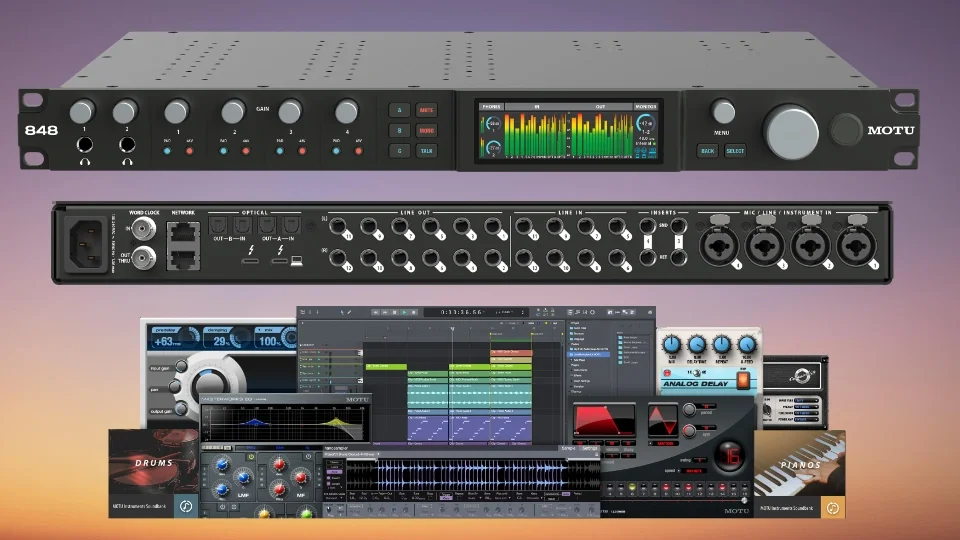The width and height of the screenshot is (960, 540).
Task: Click the channel 2 gain knob
Action: (233, 112)
